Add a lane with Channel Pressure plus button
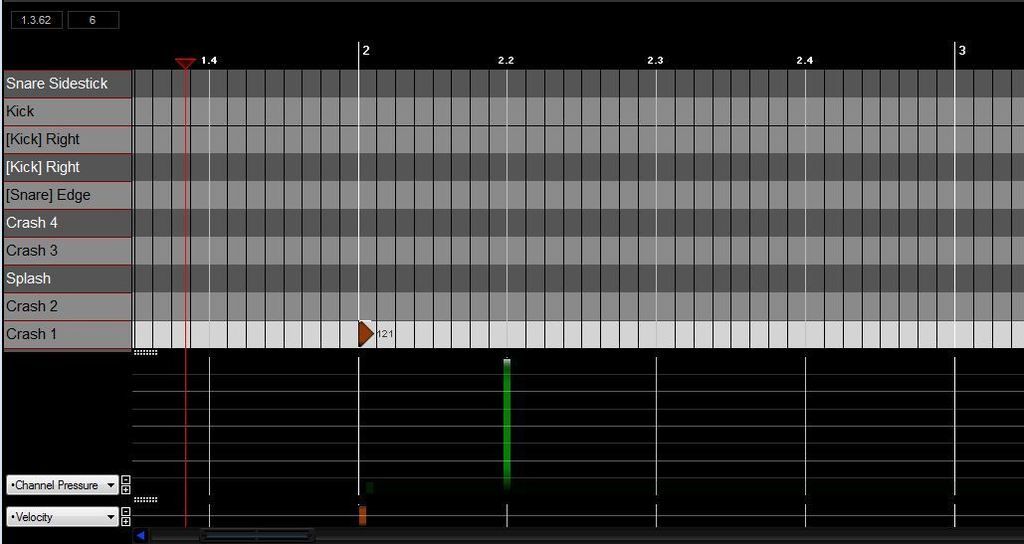The image size is (1024, 544). tap(126, 490)
